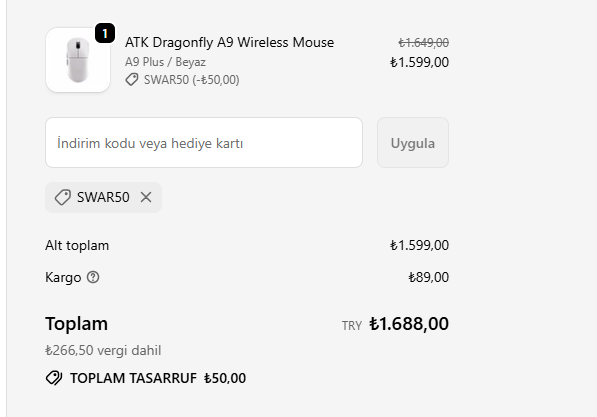Click the TOPLAM TASARRUF savings tag icon
This screenshot has height=417, width=597.
tap(54, 378)
